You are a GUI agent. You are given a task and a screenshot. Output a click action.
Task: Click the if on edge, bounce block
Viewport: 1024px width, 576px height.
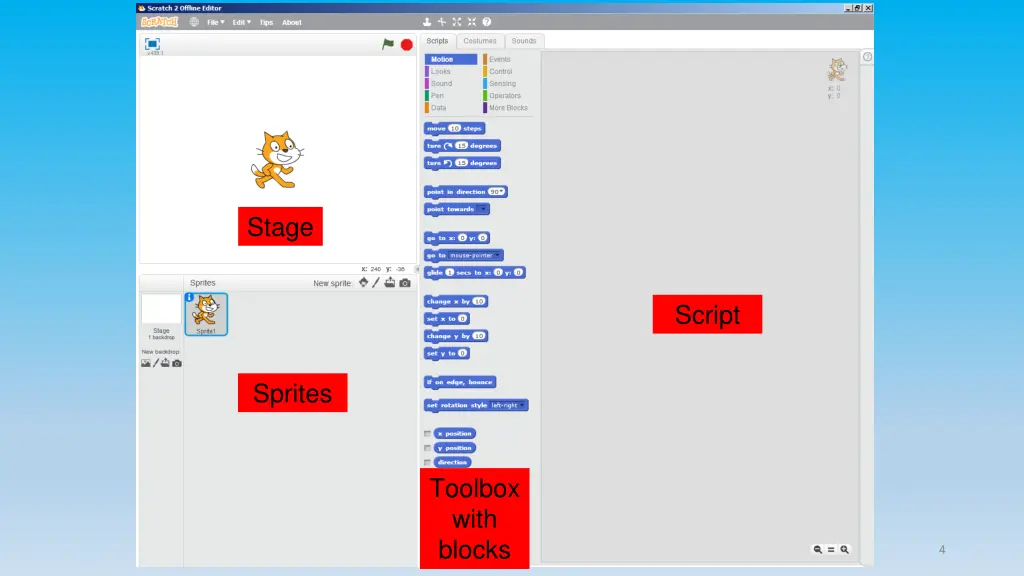coord(460,382)
